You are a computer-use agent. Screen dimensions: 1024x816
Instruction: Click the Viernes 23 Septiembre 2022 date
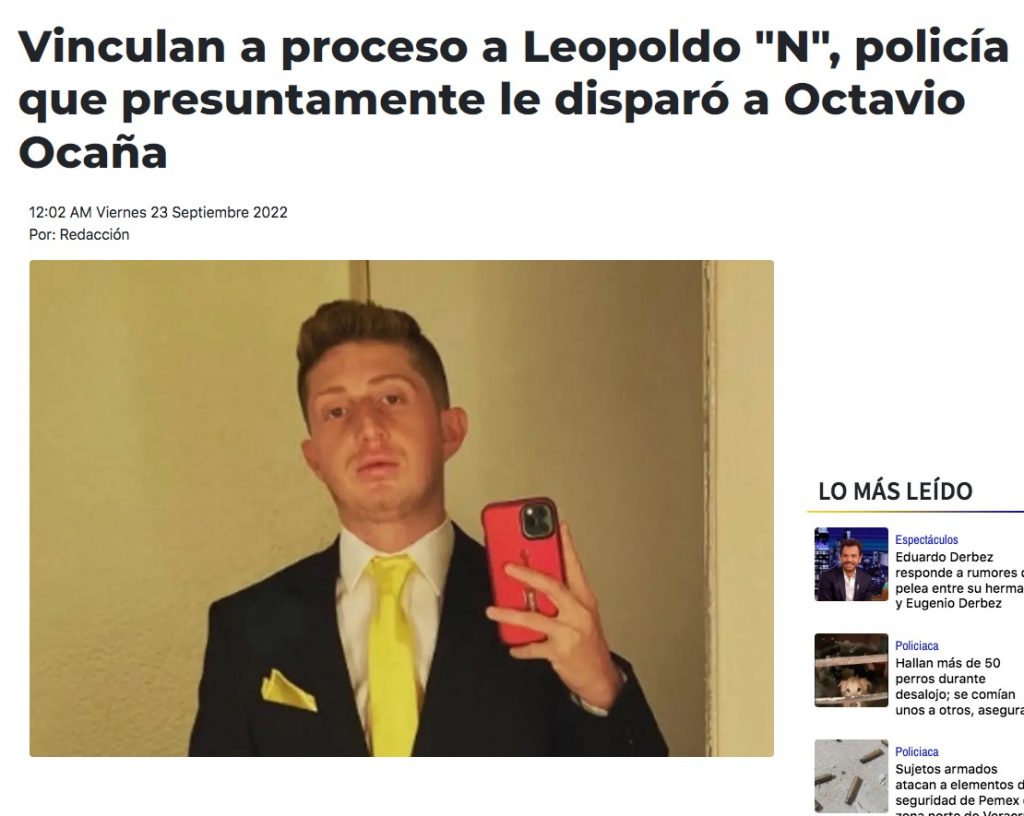coord(191,212)
